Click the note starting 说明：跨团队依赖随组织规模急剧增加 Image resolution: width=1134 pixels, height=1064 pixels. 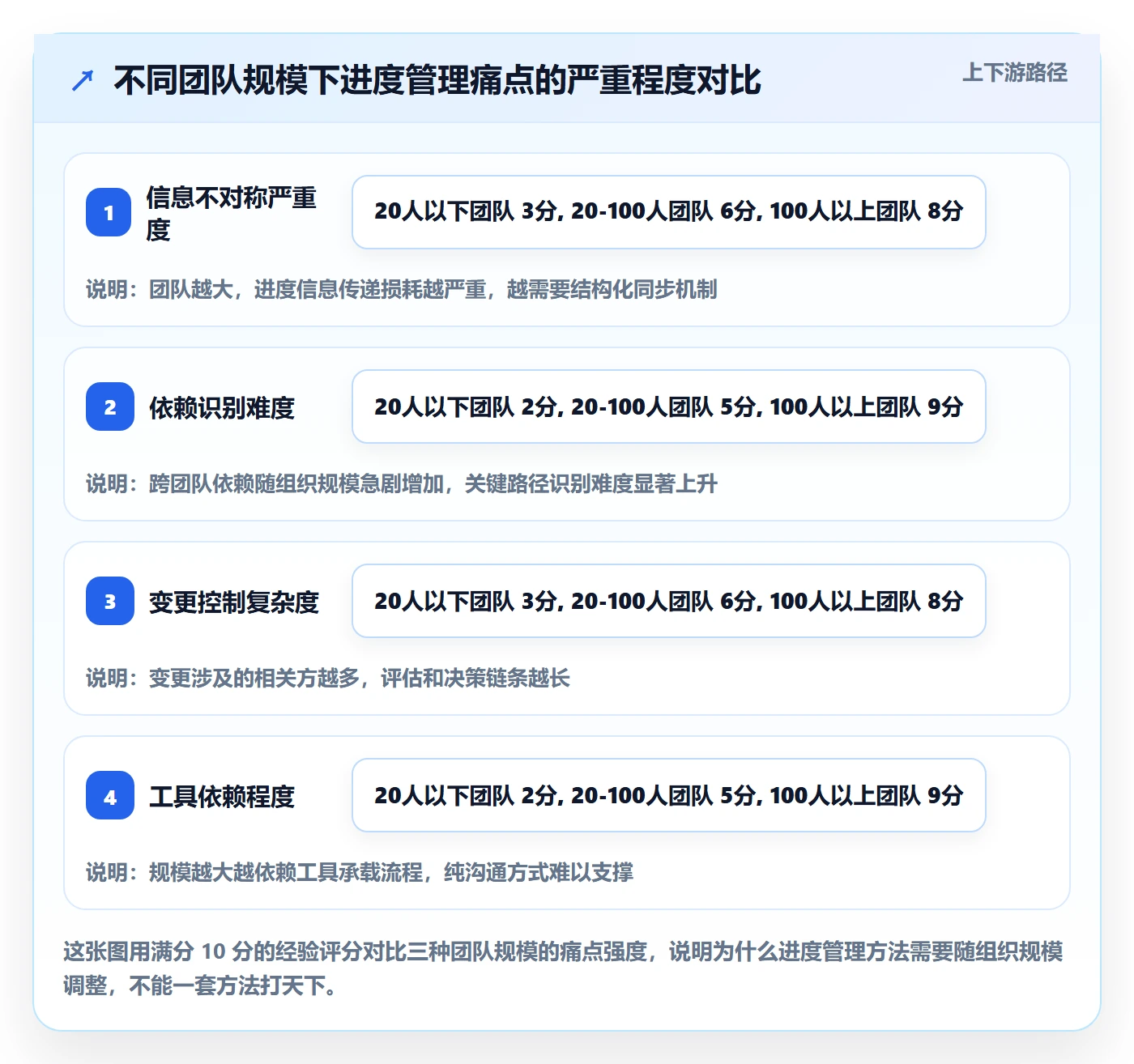(x=402, y=483)
